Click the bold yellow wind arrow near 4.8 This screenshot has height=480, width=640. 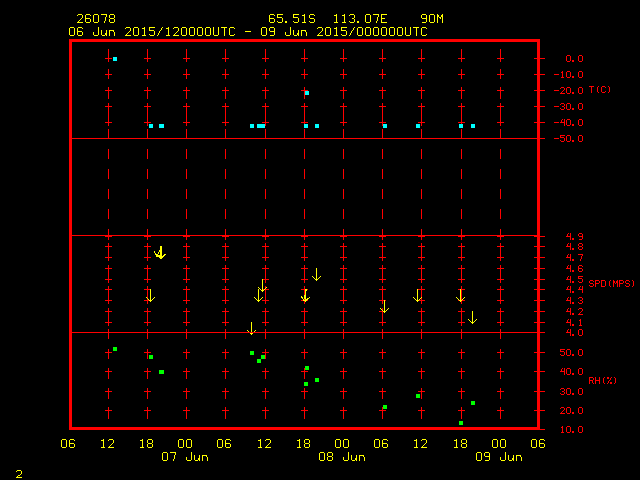(160, 252)
